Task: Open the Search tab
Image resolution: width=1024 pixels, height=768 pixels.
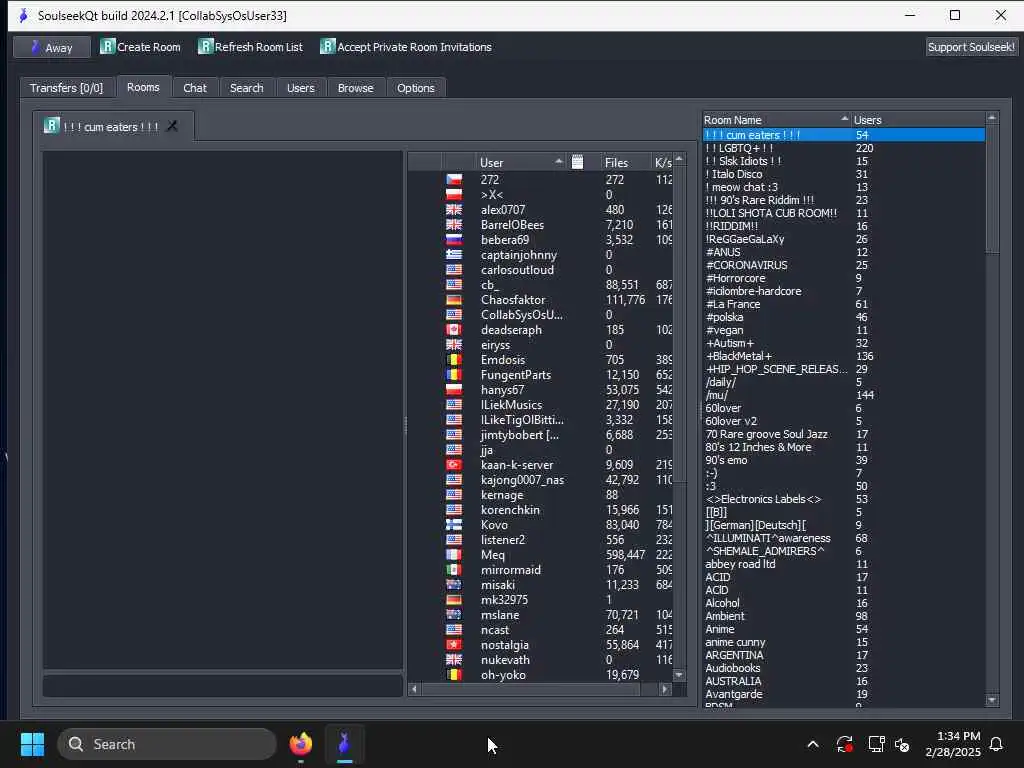Action: click(246, 88)
